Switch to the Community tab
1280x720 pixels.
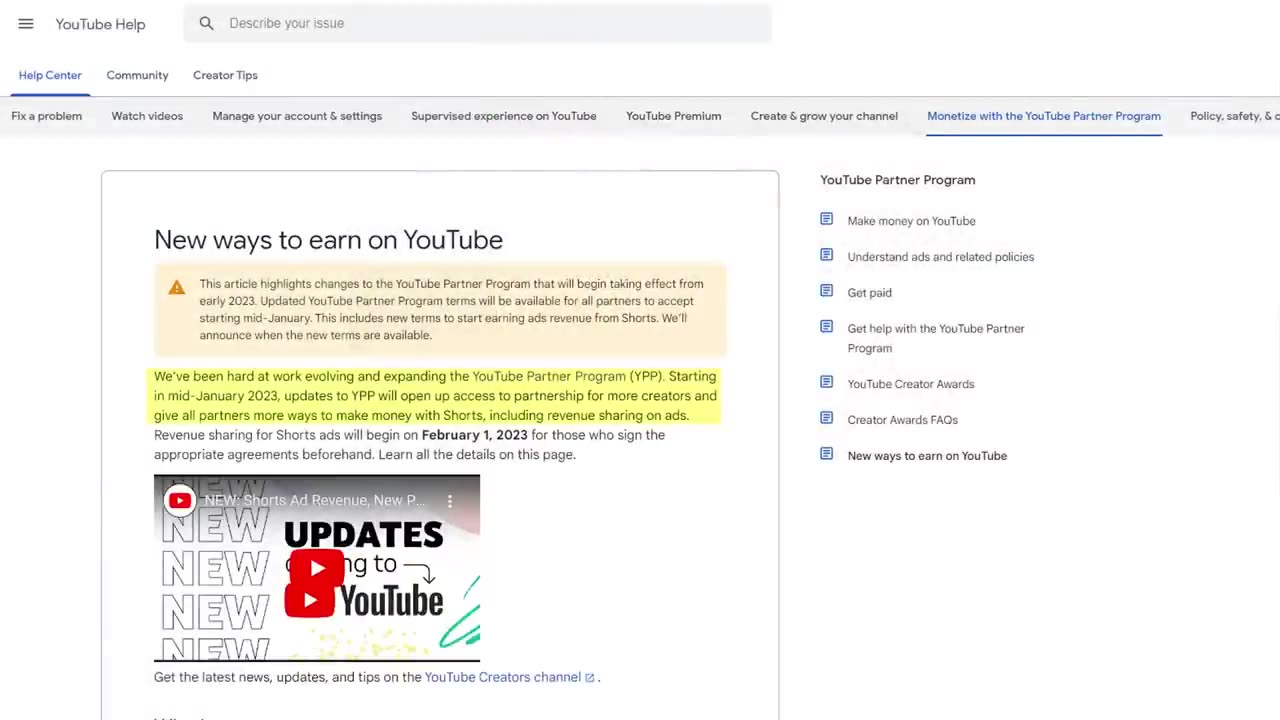pos(137,75)
